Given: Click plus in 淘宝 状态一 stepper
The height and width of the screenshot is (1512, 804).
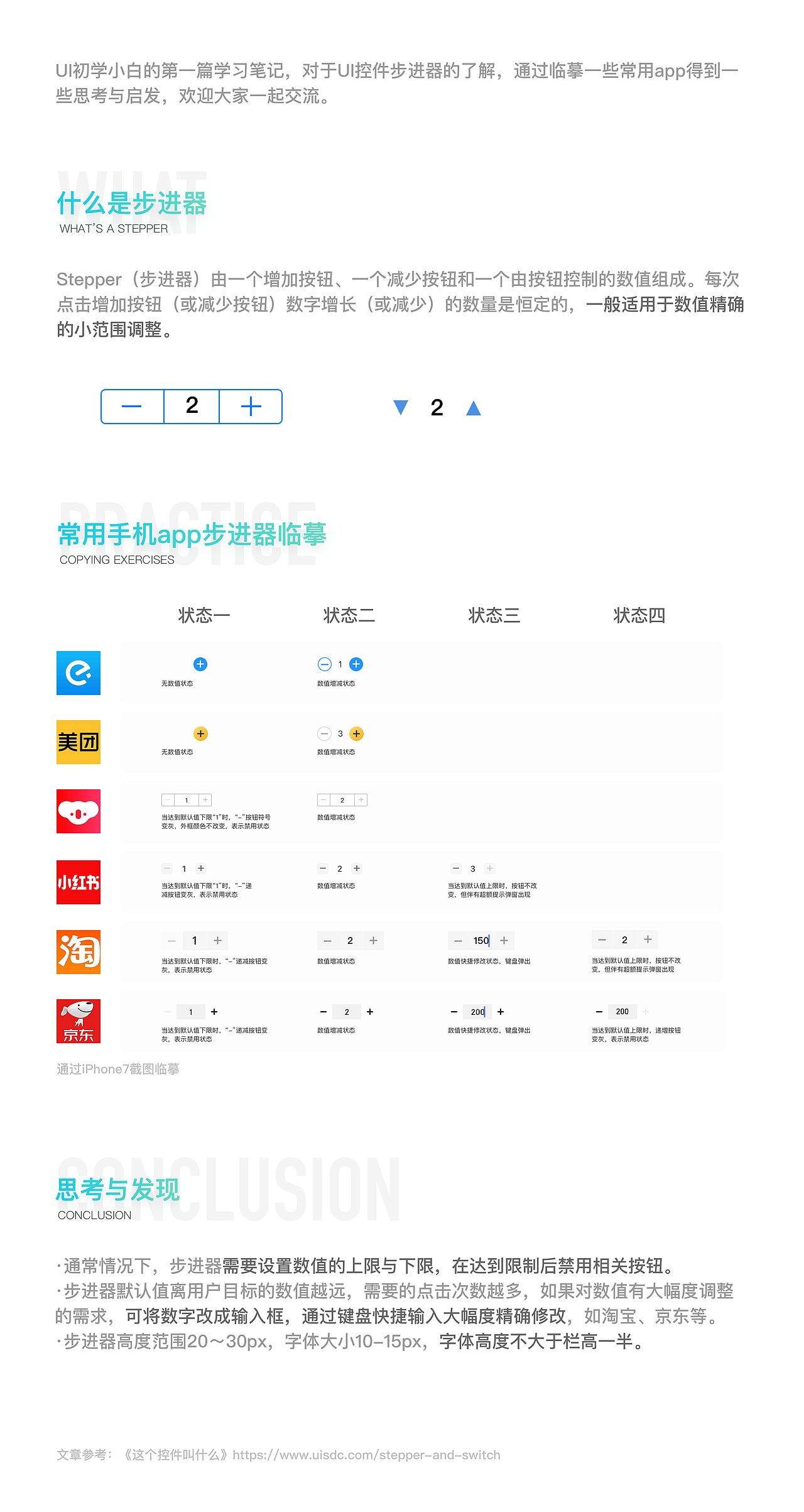Looking at the screenshot, I should point(217,941).
